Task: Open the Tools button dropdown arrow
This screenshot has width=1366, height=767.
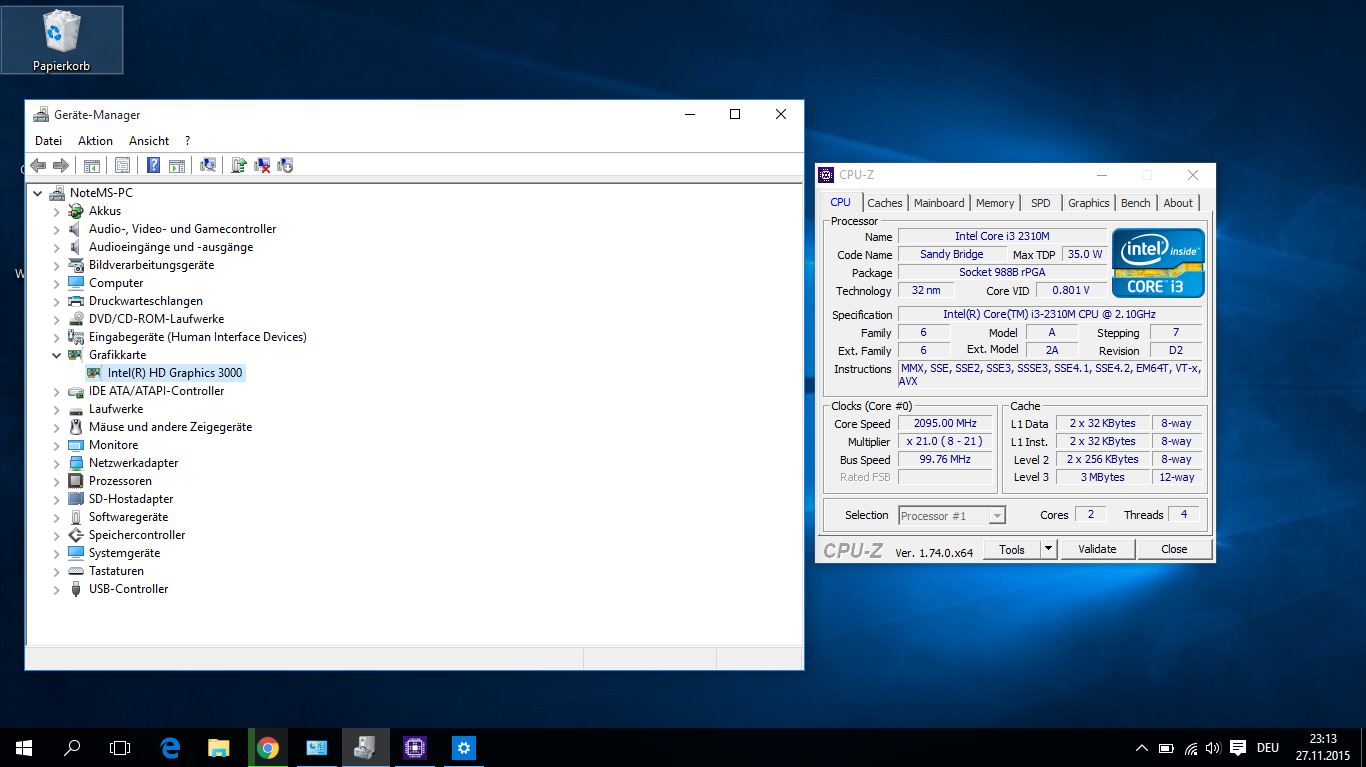Action: pos(1048,549)
